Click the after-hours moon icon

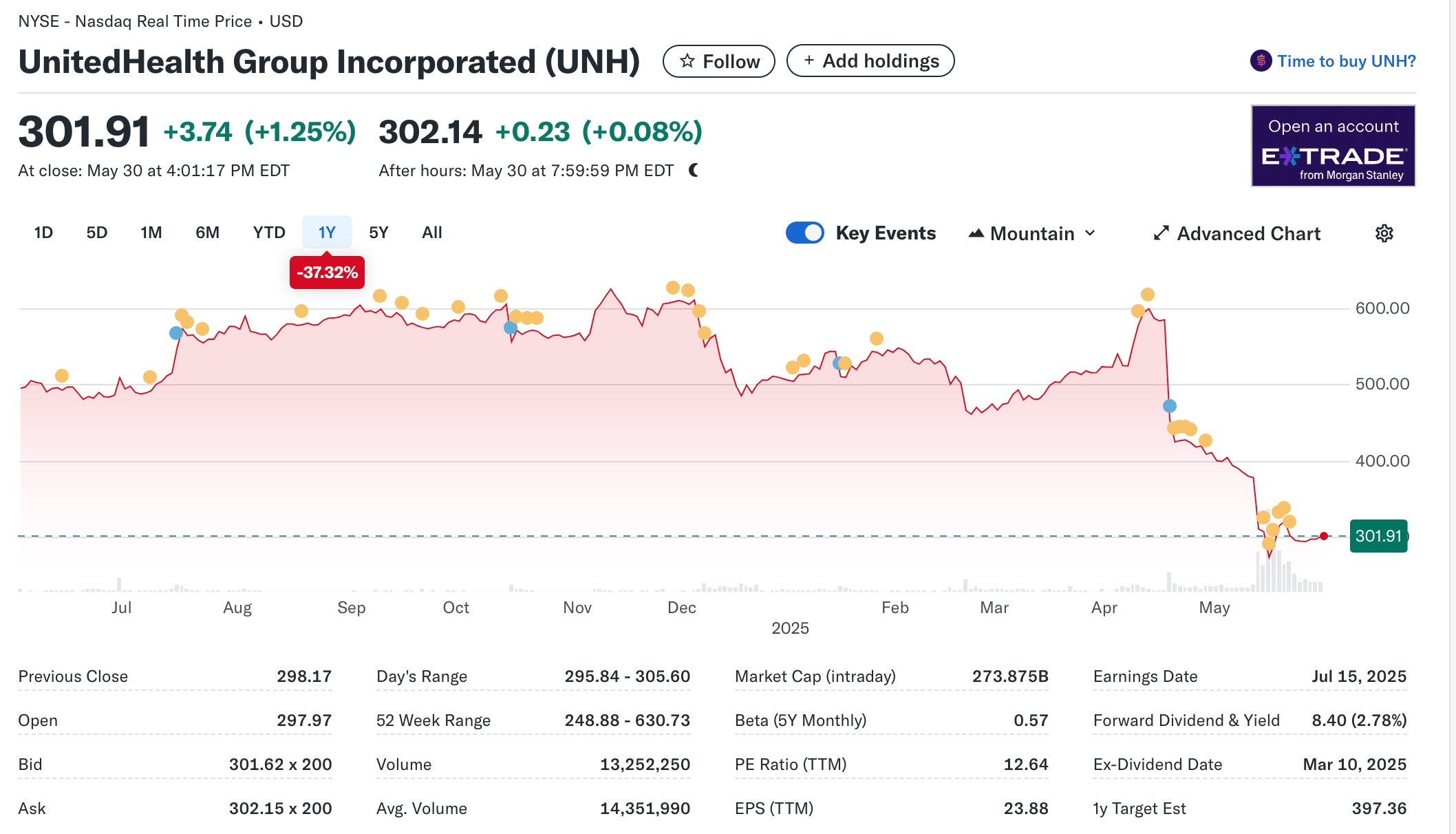tap(694, 170)
